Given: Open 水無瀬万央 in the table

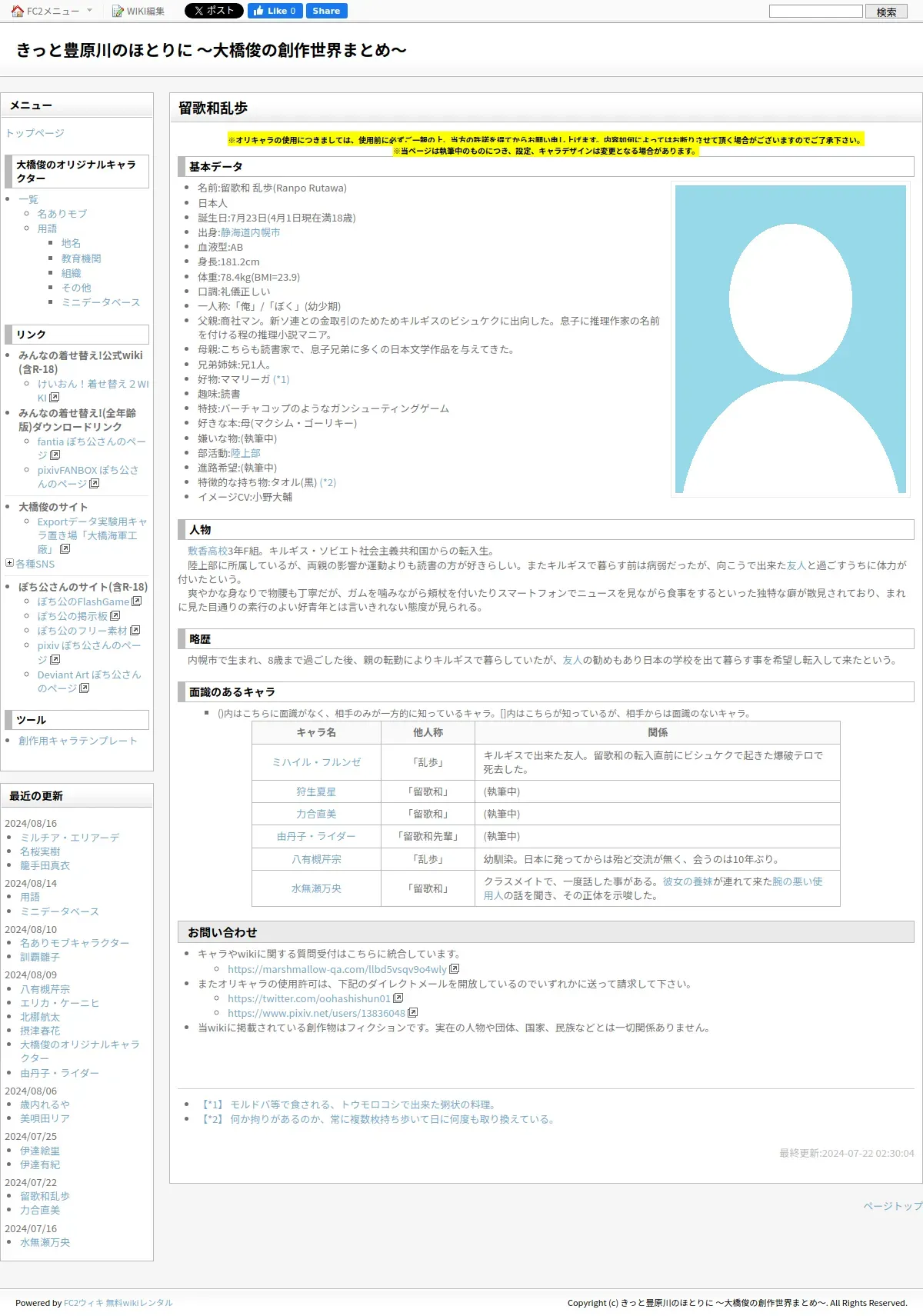Looking at the screenshot, I should 316,888.
